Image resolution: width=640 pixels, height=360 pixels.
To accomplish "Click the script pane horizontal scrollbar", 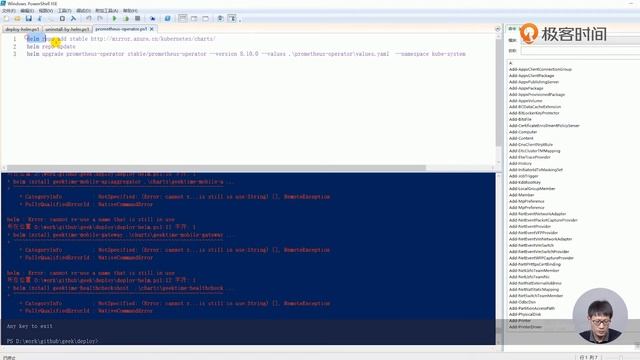I will (216, 168).
